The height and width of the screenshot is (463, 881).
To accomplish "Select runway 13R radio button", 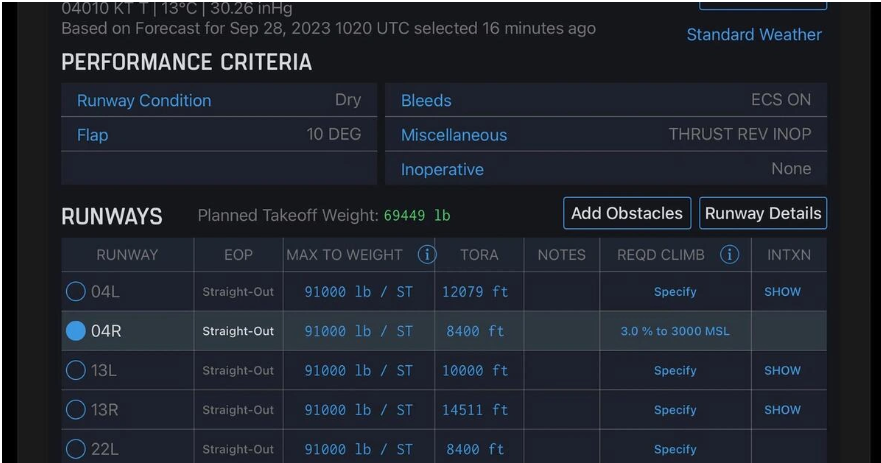I will tap(76, 410).
